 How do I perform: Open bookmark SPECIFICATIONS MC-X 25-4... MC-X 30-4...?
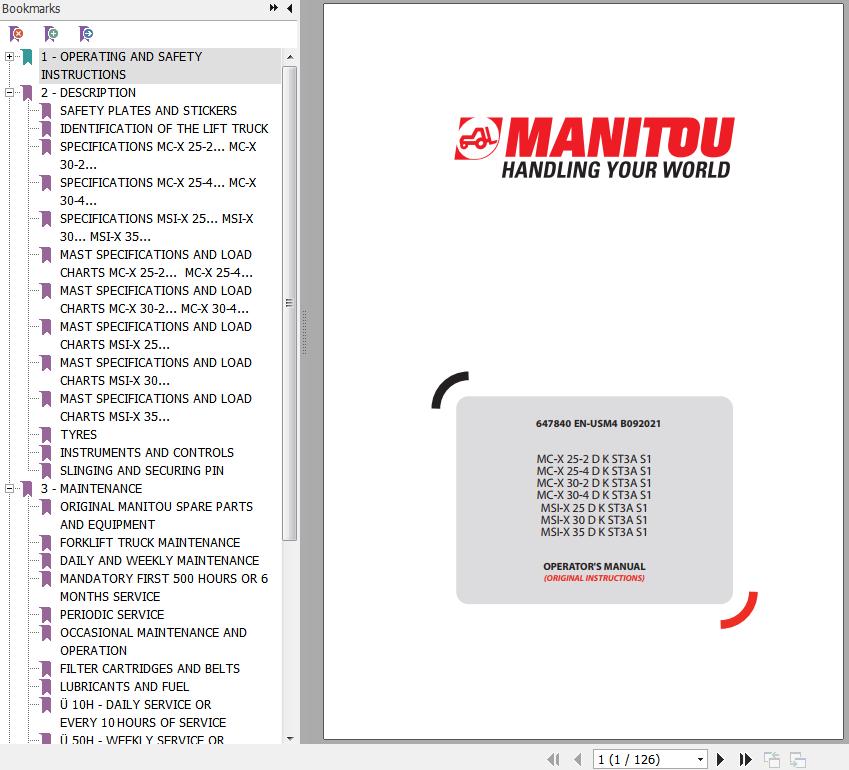click(x=158, y=192)
